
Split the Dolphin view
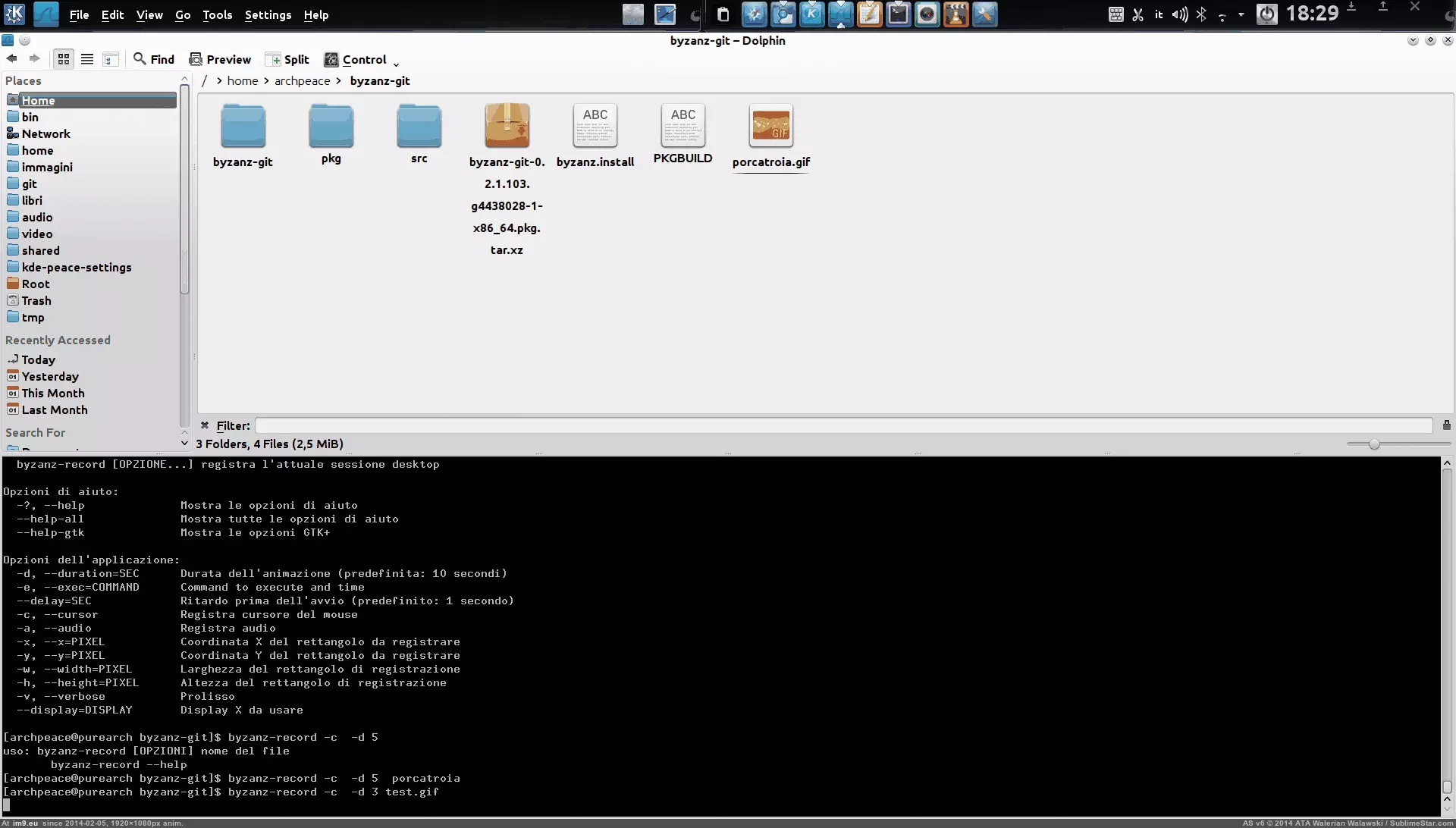[287, 59]
